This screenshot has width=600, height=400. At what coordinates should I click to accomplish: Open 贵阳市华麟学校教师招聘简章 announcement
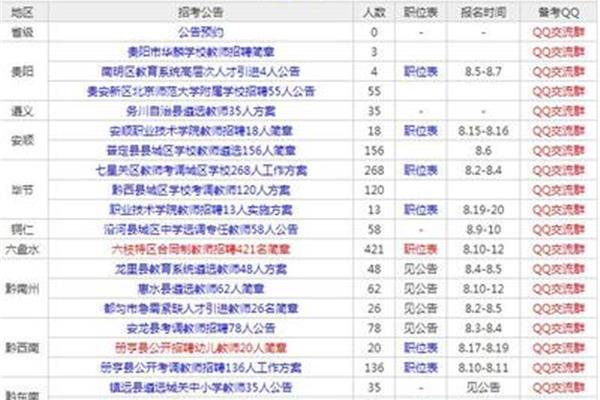[x=201, y=52]
